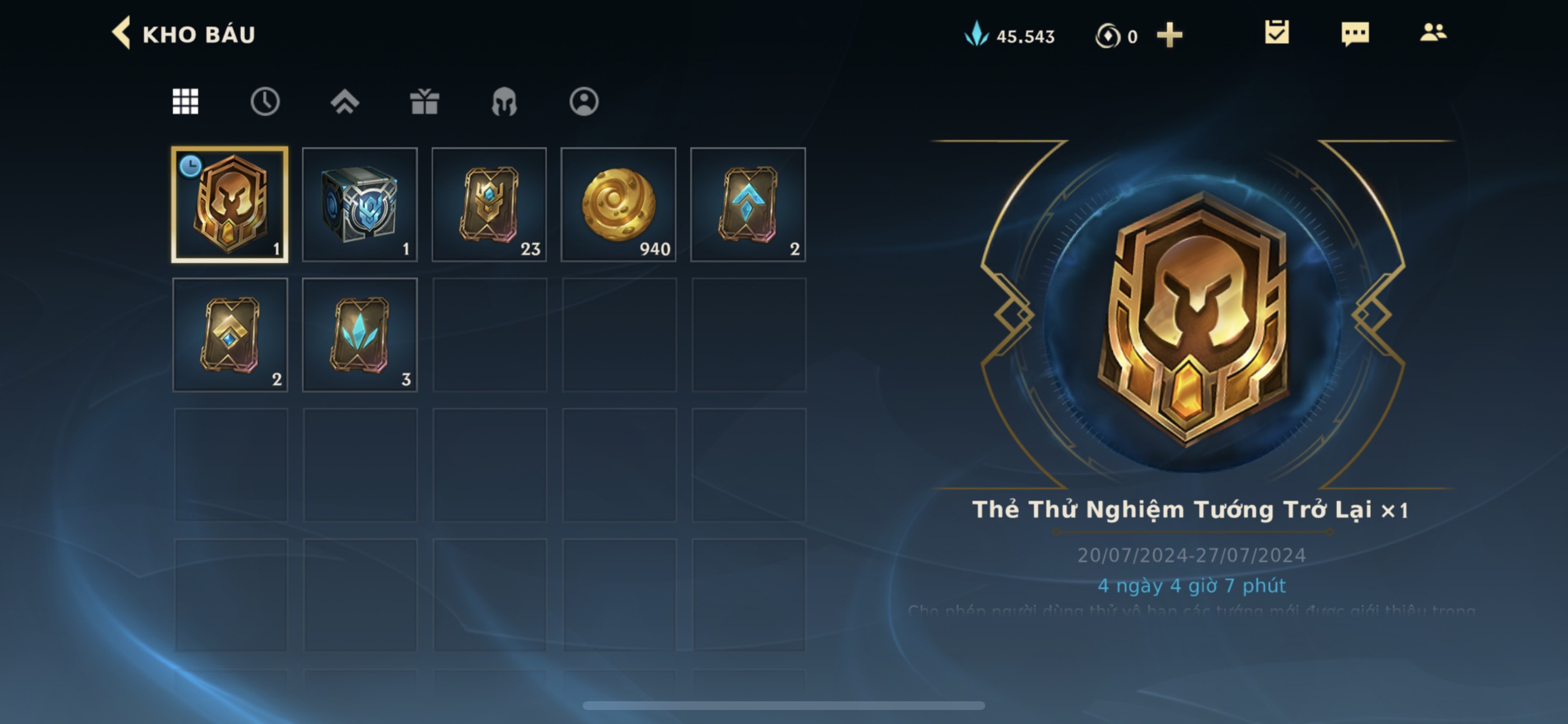The width and height of the screenshot is (1568, 724).
Task: Select the champion trial card item
Action: point(230,205)
